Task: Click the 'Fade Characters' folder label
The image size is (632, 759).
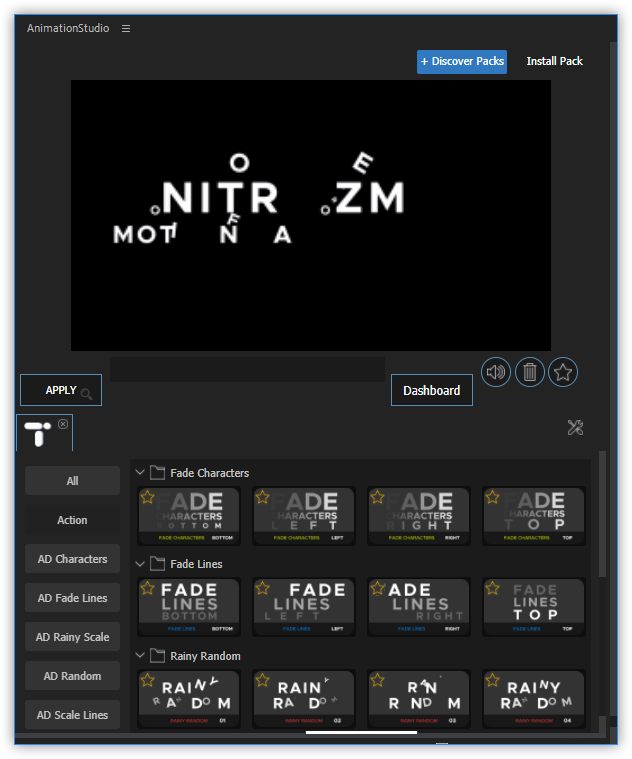Action: pyautogui.click(x=210, y=473)
